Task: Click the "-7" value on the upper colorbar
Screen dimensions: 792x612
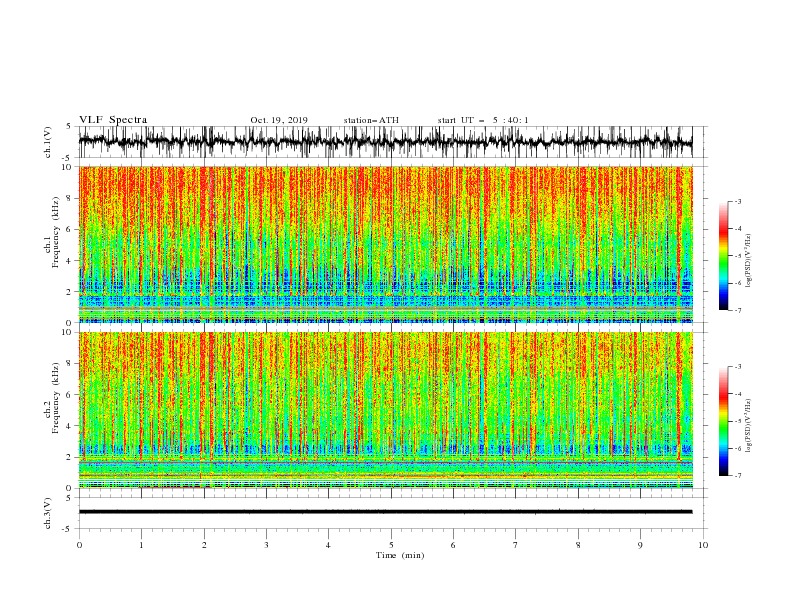Action: coord(738,310)
